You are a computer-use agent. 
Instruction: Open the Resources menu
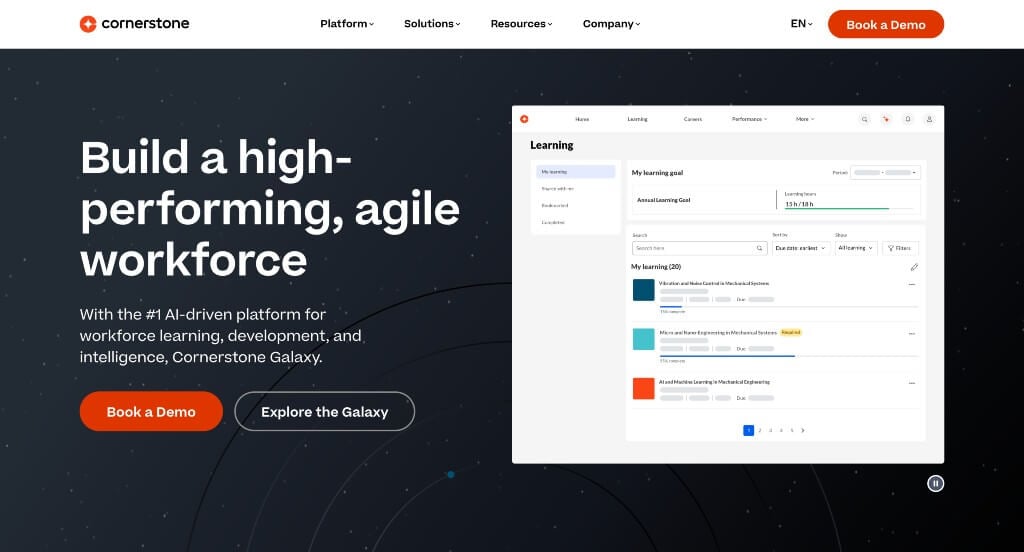521,24
